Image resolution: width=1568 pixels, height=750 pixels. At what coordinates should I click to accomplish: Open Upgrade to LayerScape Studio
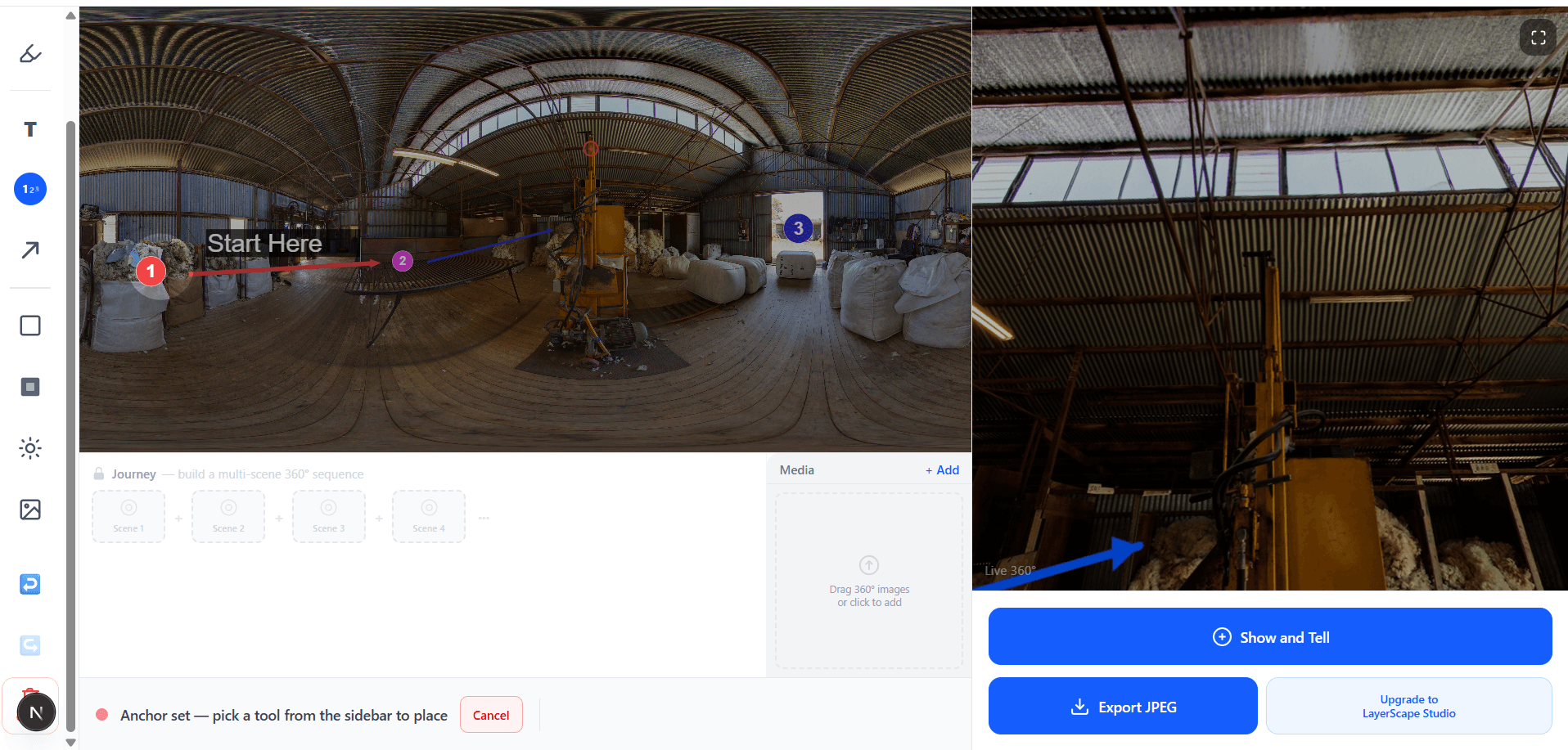pyautogui.click(x=1408, y=706)
